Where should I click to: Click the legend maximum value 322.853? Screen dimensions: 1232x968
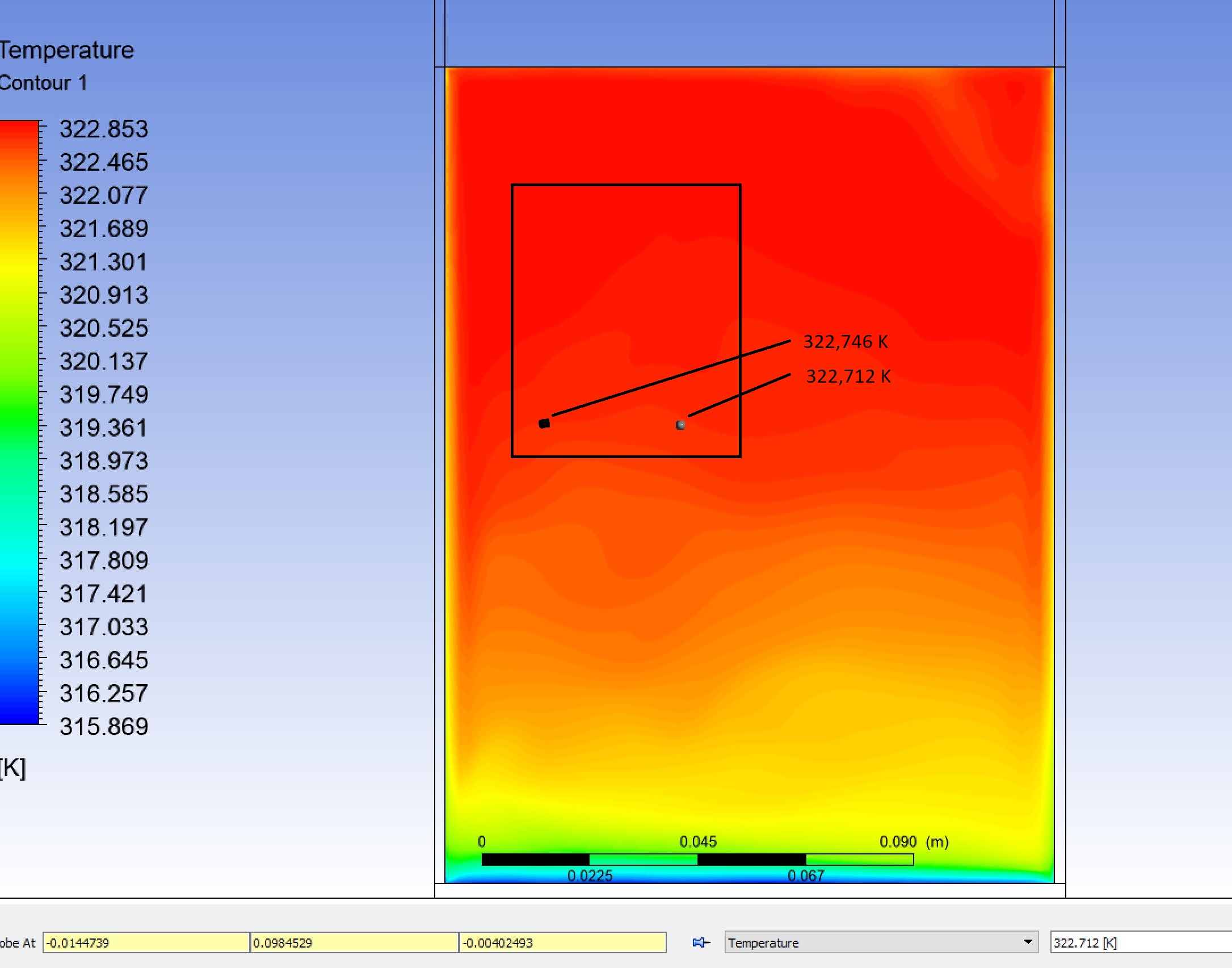coord(104,129)
